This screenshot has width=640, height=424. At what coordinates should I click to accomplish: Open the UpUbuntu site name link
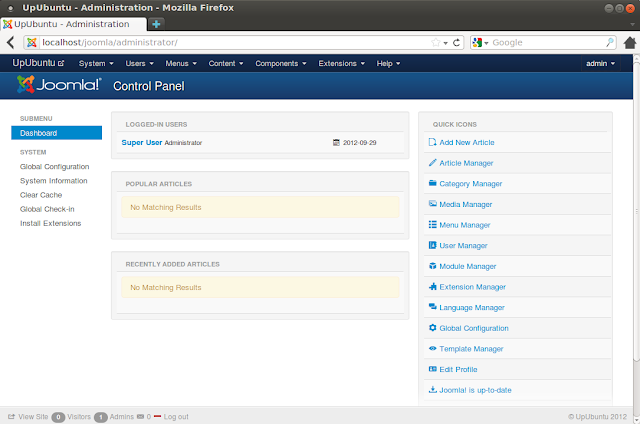click(x=38, y=63)
